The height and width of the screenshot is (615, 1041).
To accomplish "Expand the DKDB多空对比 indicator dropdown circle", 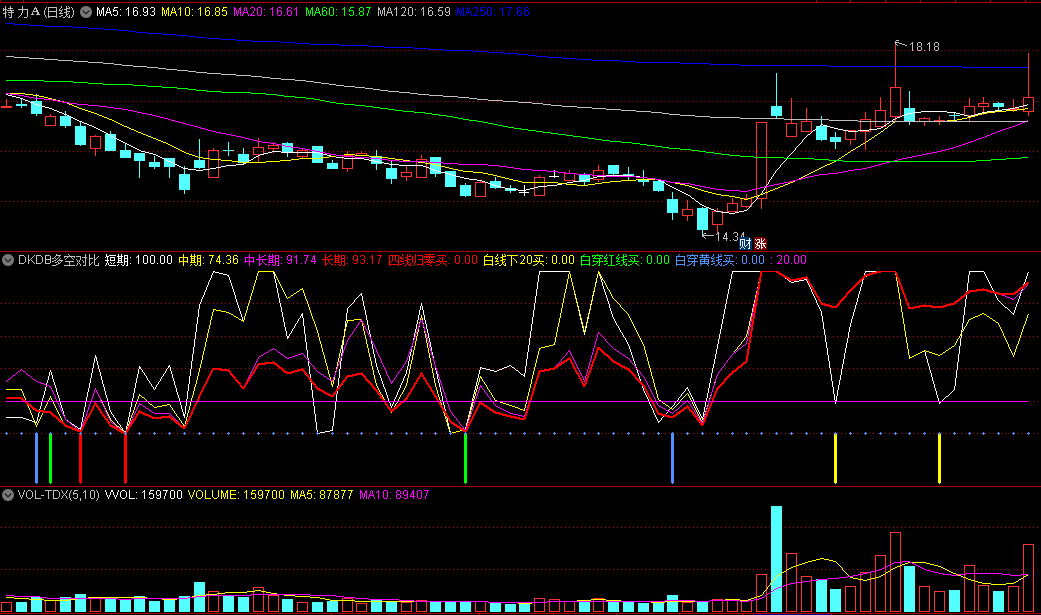I will click(x=8, y=260).
